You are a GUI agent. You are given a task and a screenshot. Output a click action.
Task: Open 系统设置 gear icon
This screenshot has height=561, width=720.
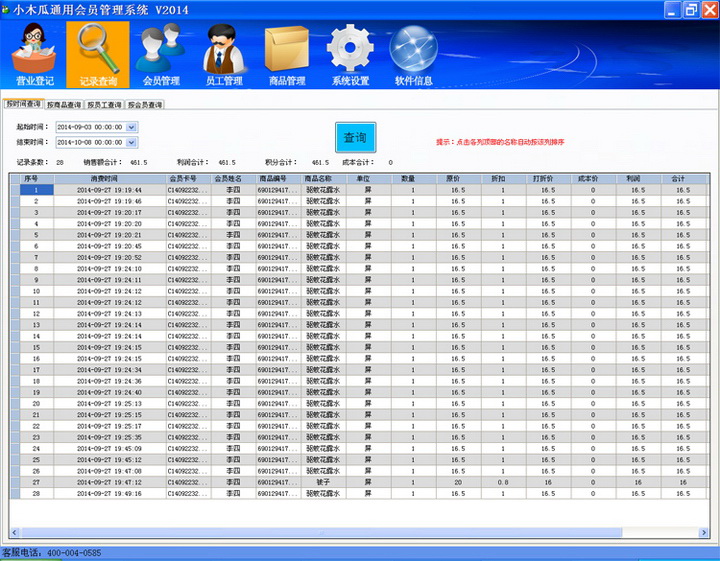point(350,52)
